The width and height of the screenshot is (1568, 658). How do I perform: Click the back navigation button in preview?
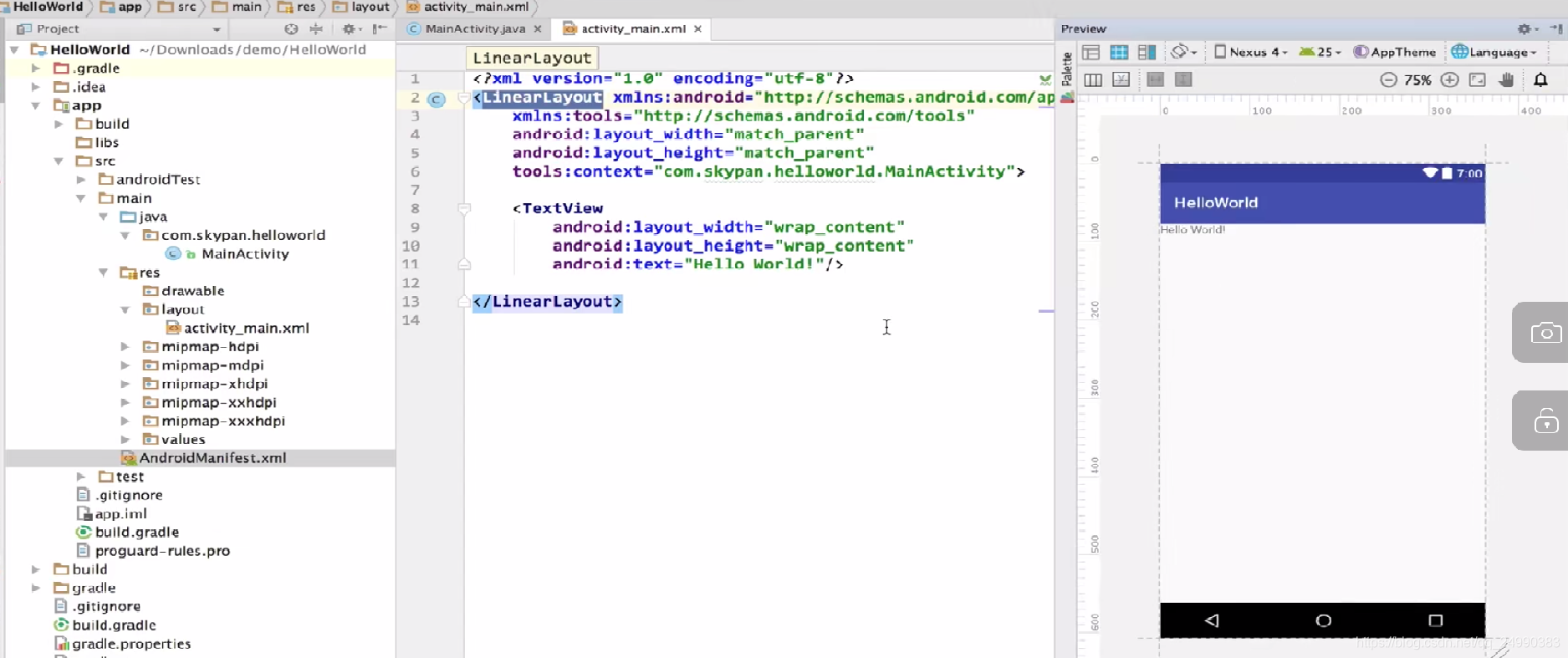point(1212,620)
